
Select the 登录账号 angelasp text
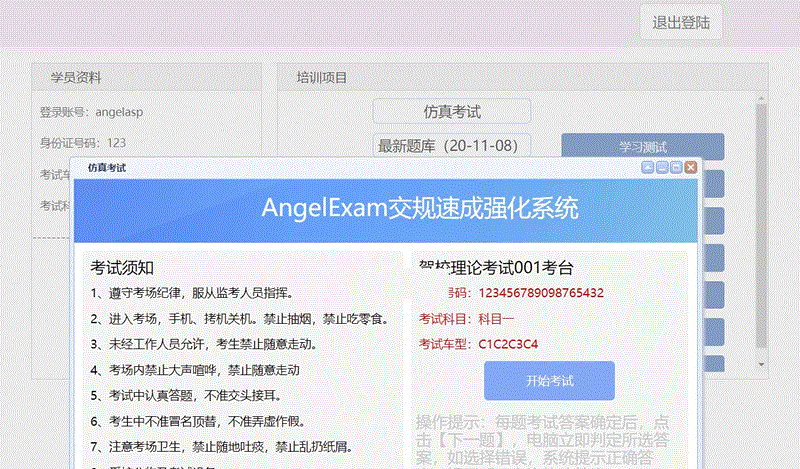click(90, 112)
